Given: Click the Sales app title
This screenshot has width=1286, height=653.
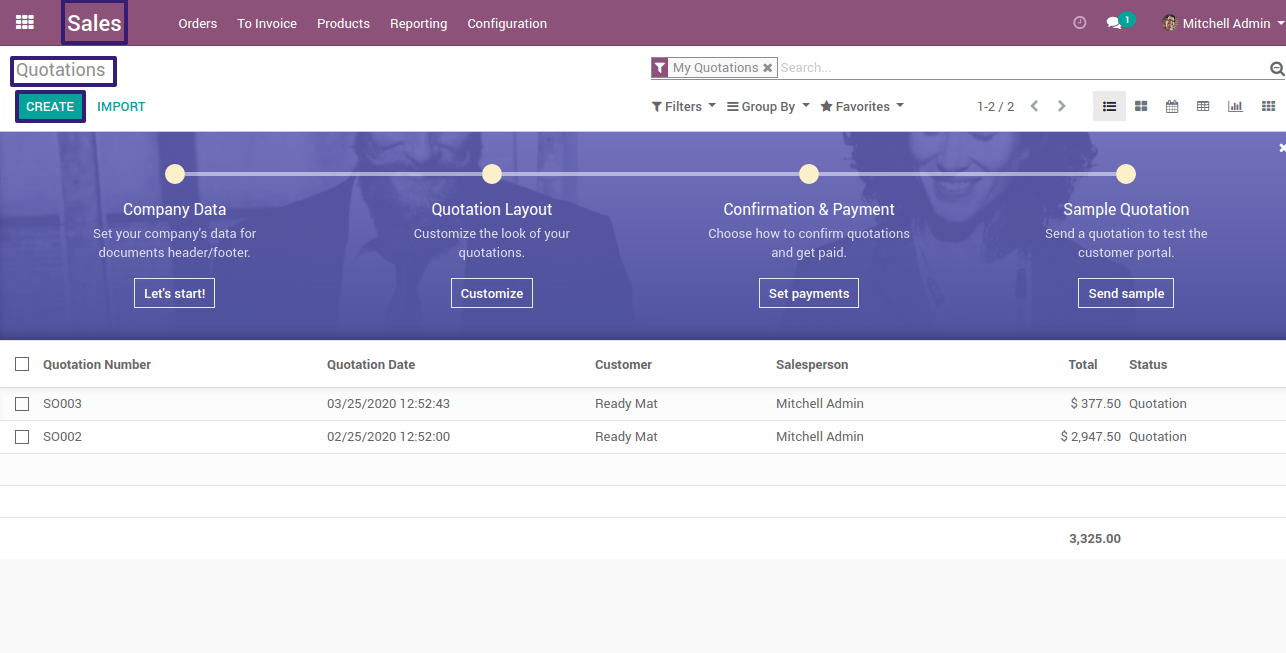Looking at the screenshot, I should pyautogui.click(x=94, y=23).
